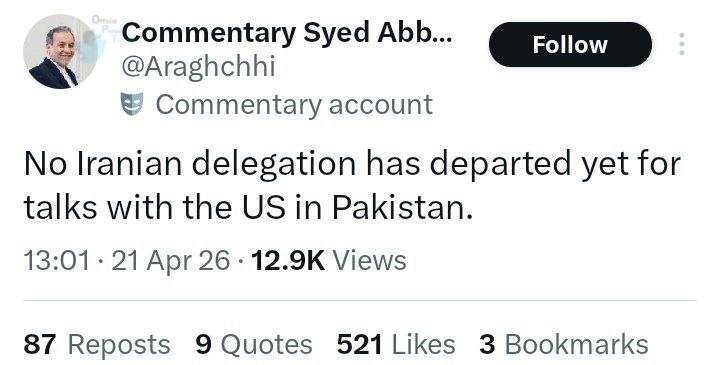The height and width of the screenshot is (365, 720).
Task: Click the 12.9K Views counter
Action: coord(329,260)
